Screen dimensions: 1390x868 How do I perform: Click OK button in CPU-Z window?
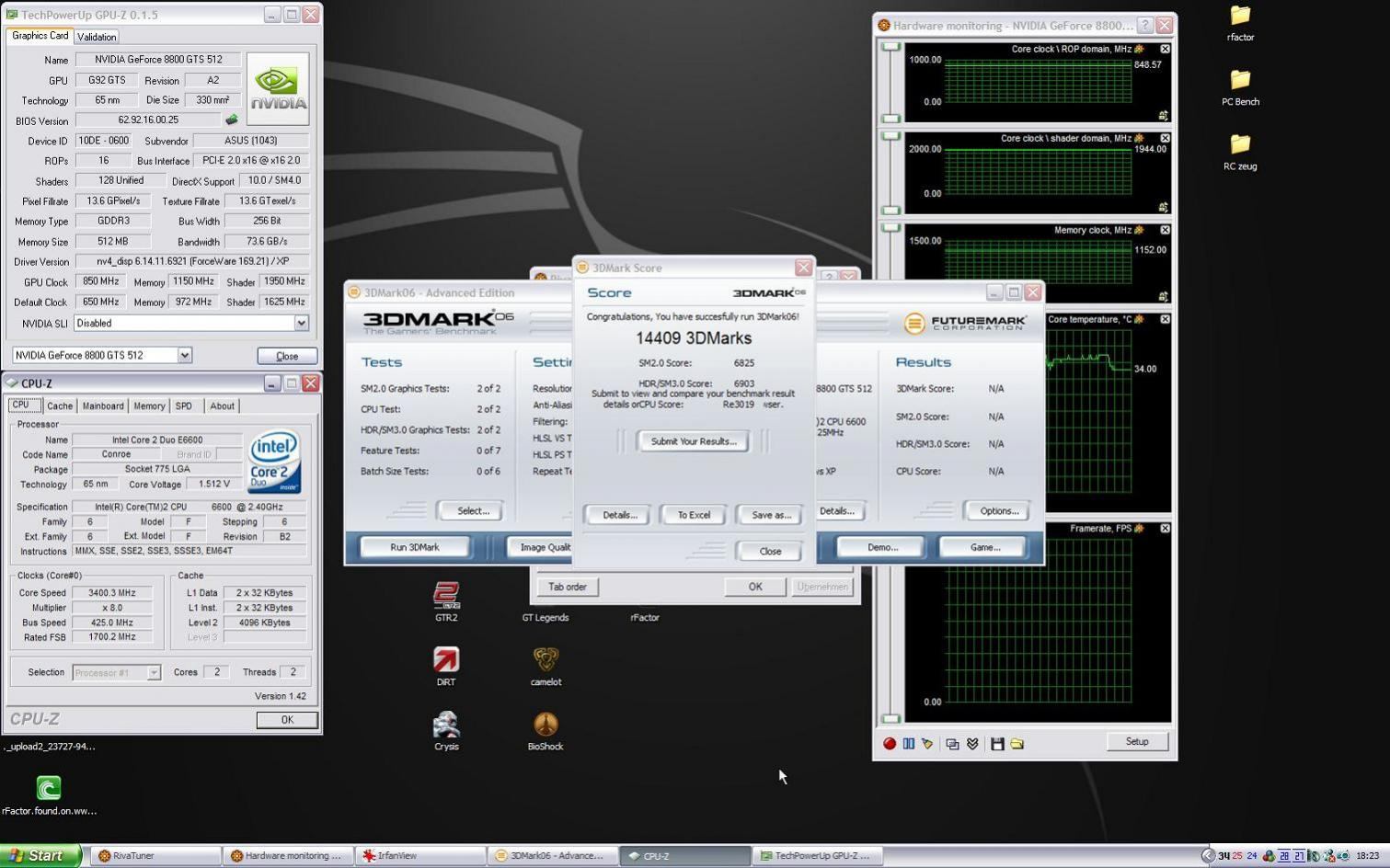click(287, 720)
